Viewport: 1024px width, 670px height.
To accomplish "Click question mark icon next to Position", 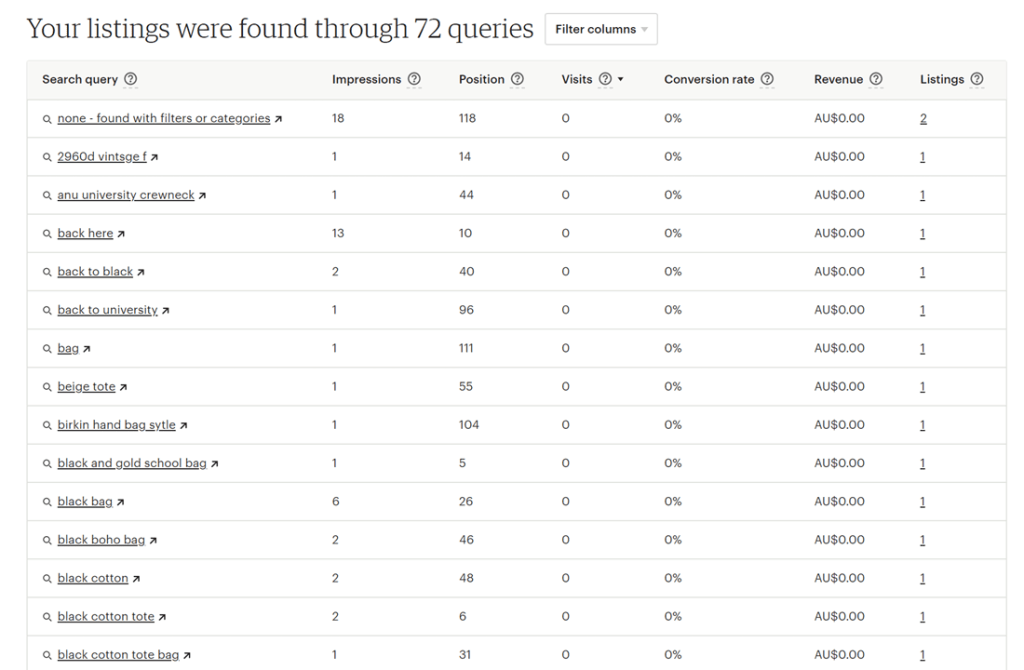I will (517, 80).
